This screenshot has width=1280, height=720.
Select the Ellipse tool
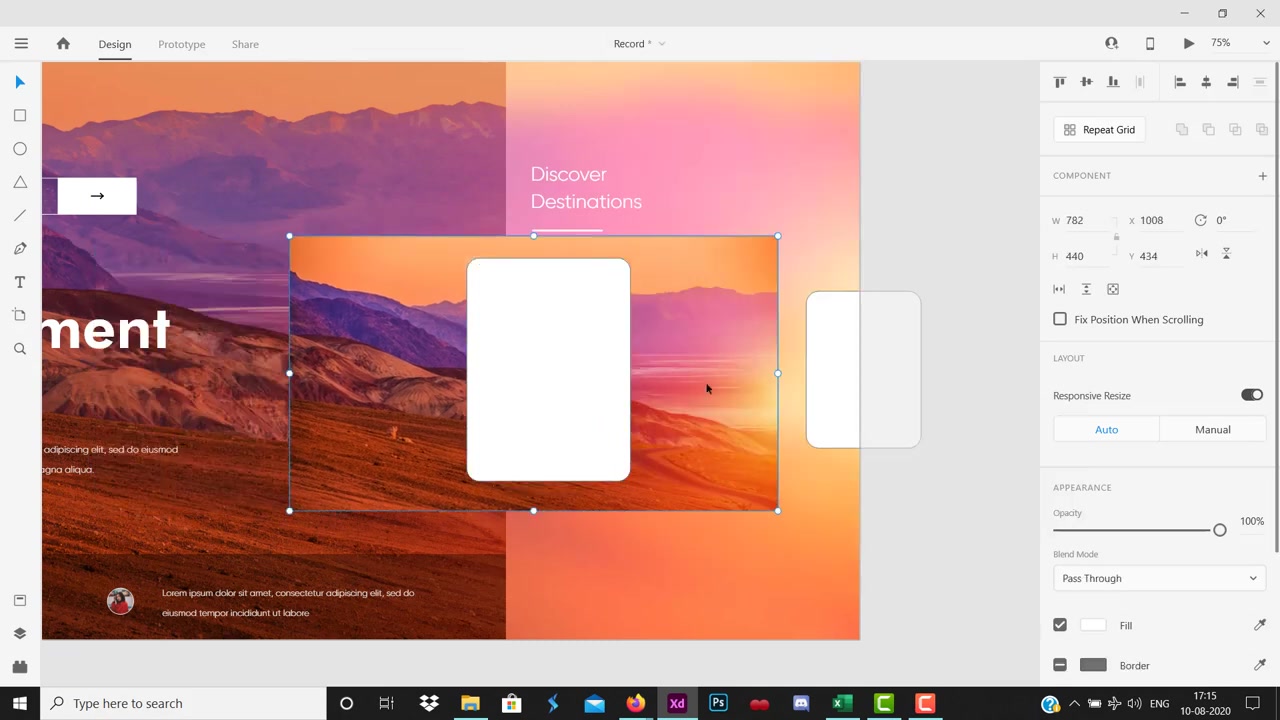[x=19, y=148]
